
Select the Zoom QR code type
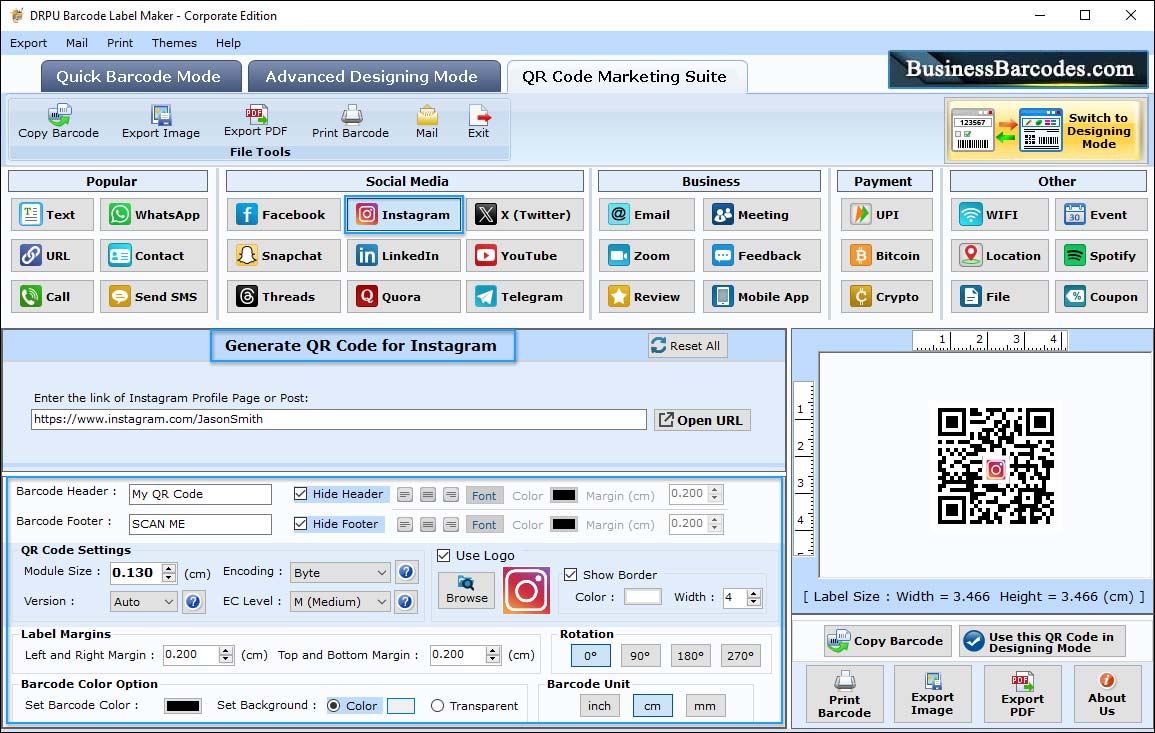coord(647,256)
